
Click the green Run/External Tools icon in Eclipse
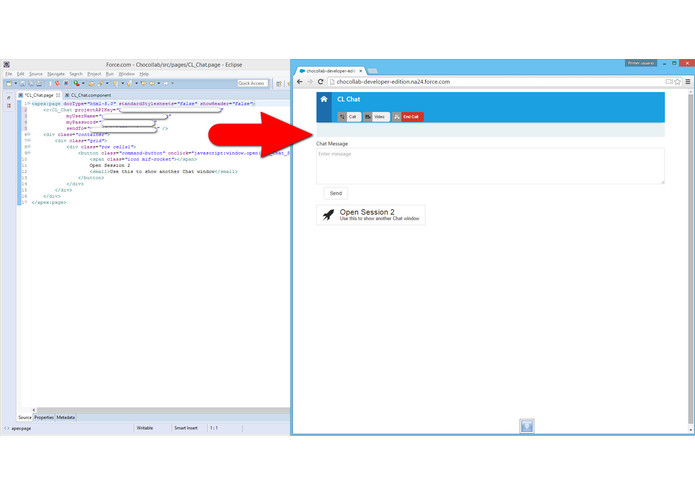click(x=77, y=83)
